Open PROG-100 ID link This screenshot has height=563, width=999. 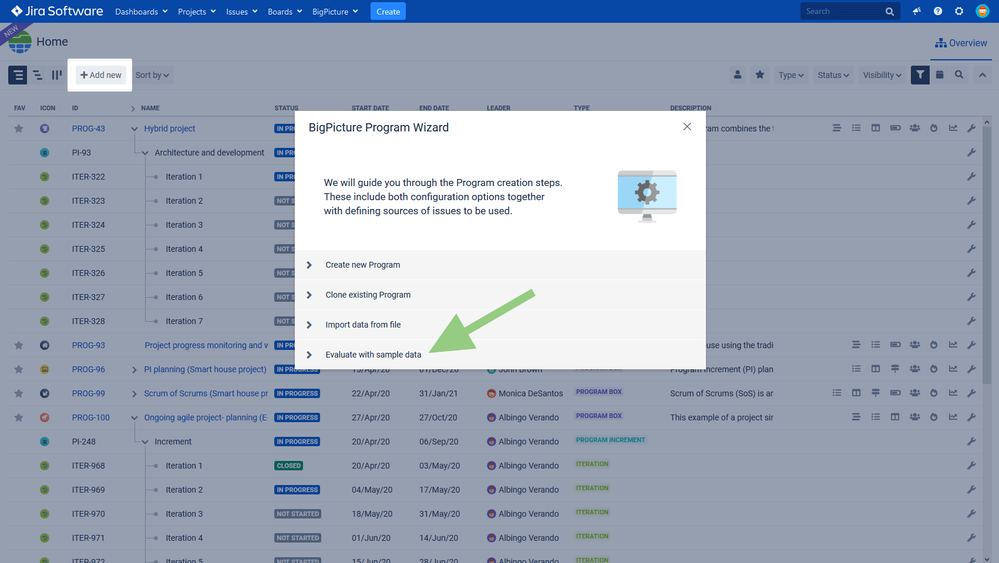tap(90, 418)
